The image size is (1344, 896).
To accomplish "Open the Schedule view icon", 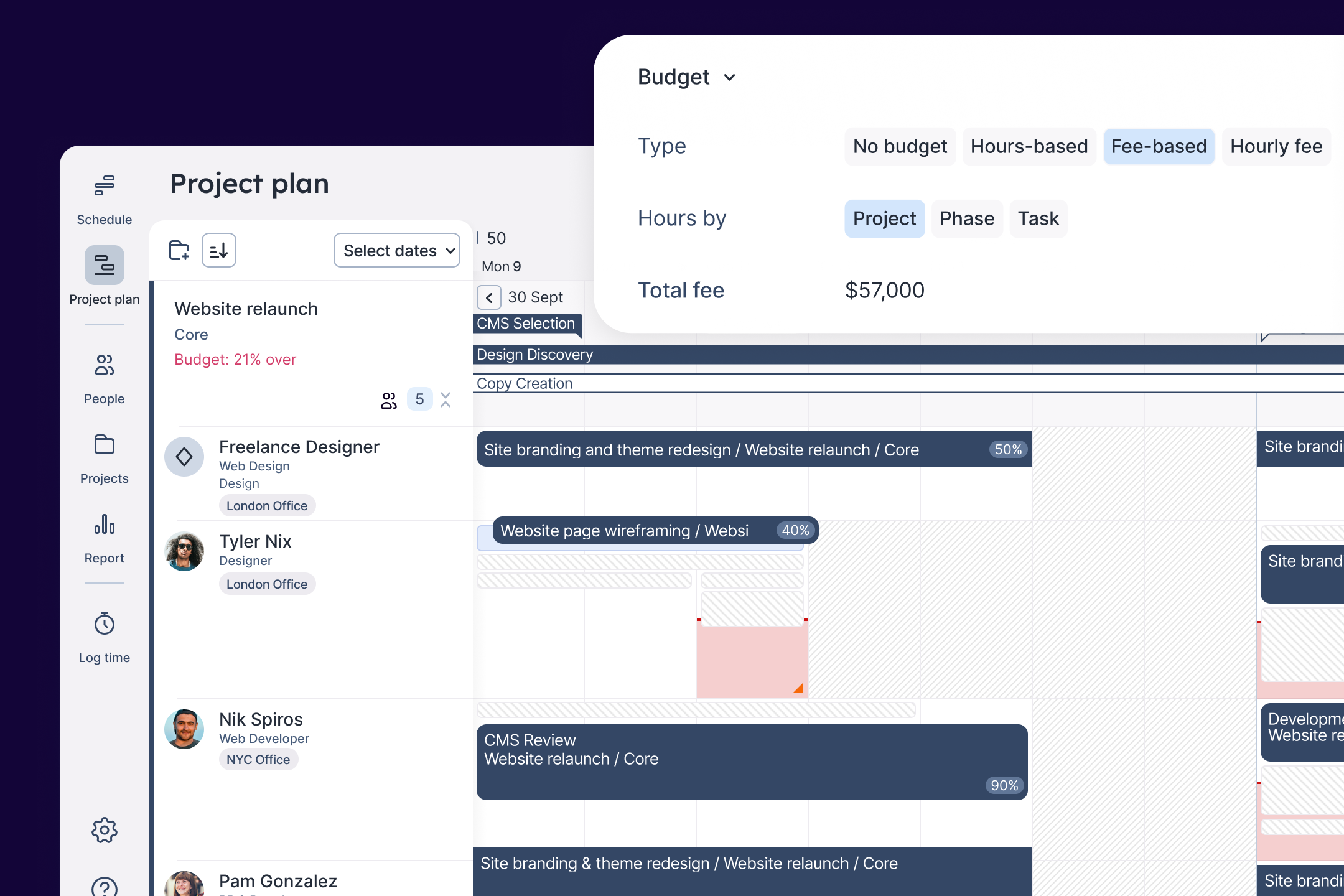I will point(104,185).
